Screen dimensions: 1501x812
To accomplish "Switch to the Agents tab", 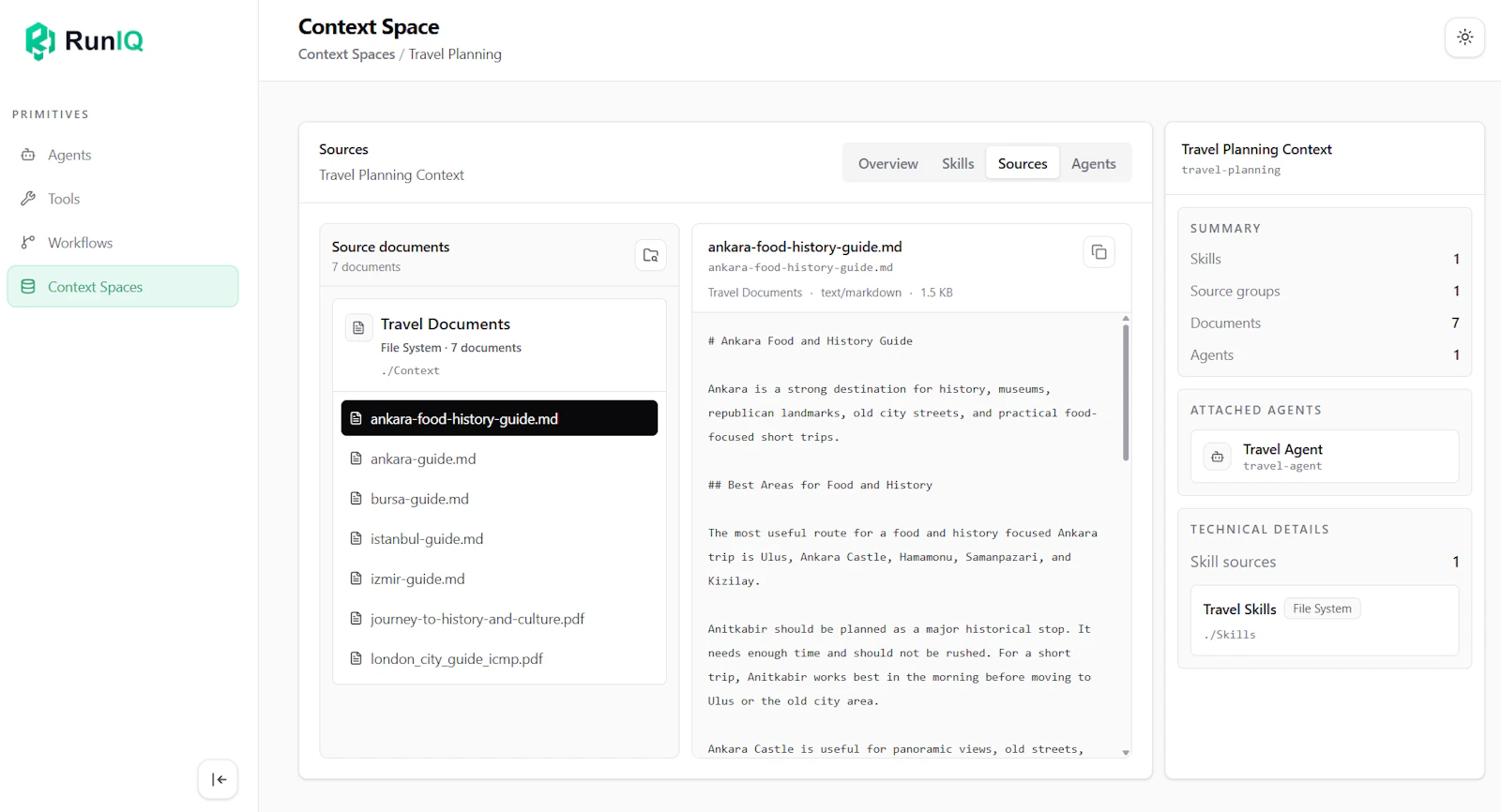I will click(1093, 163).
